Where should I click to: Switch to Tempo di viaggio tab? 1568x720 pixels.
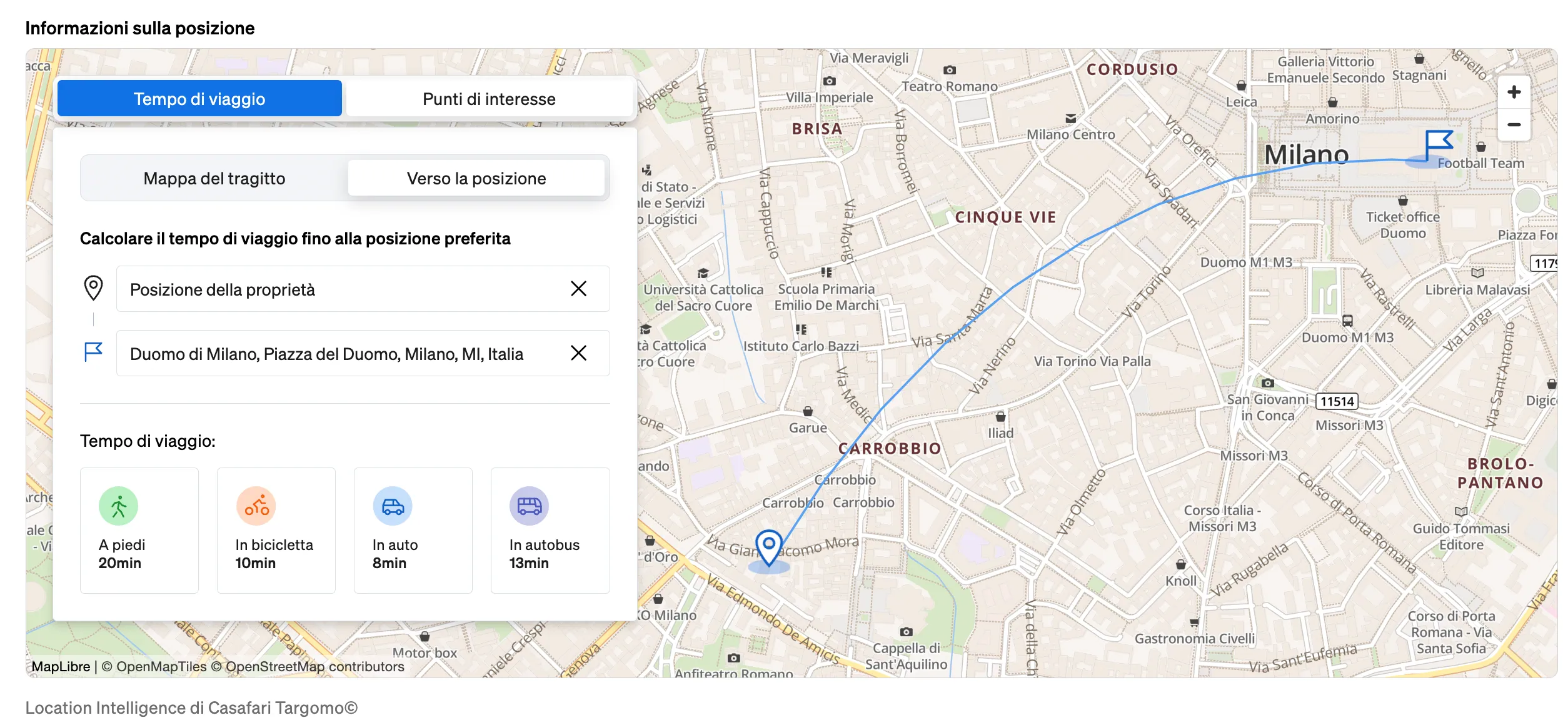[x=199, y=99]
